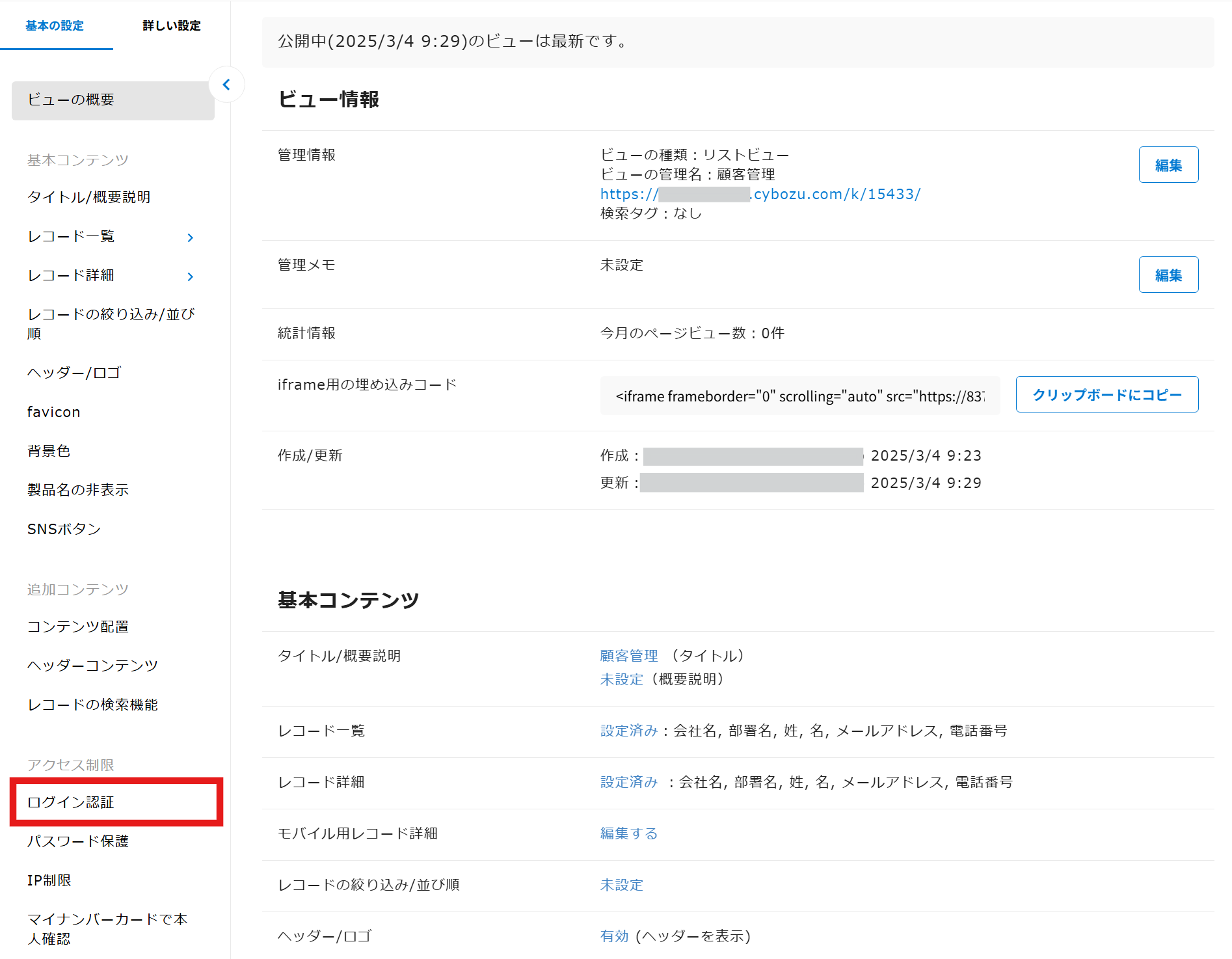Screen dimensions: 1232x959
Task: Expand the レコード一覧 submenu arrow
Action: (x=190, y=237)
